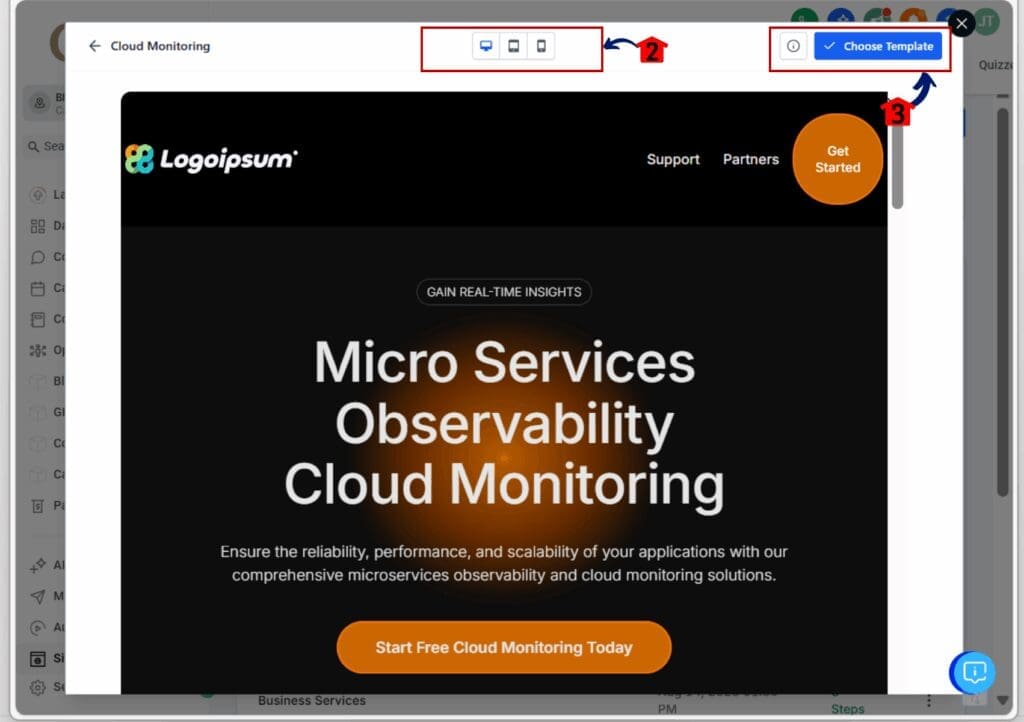The image size is (1024, 722).
Task: Click the dimmed dashboard grid sidebar icon
Action: tap(38, 226)
